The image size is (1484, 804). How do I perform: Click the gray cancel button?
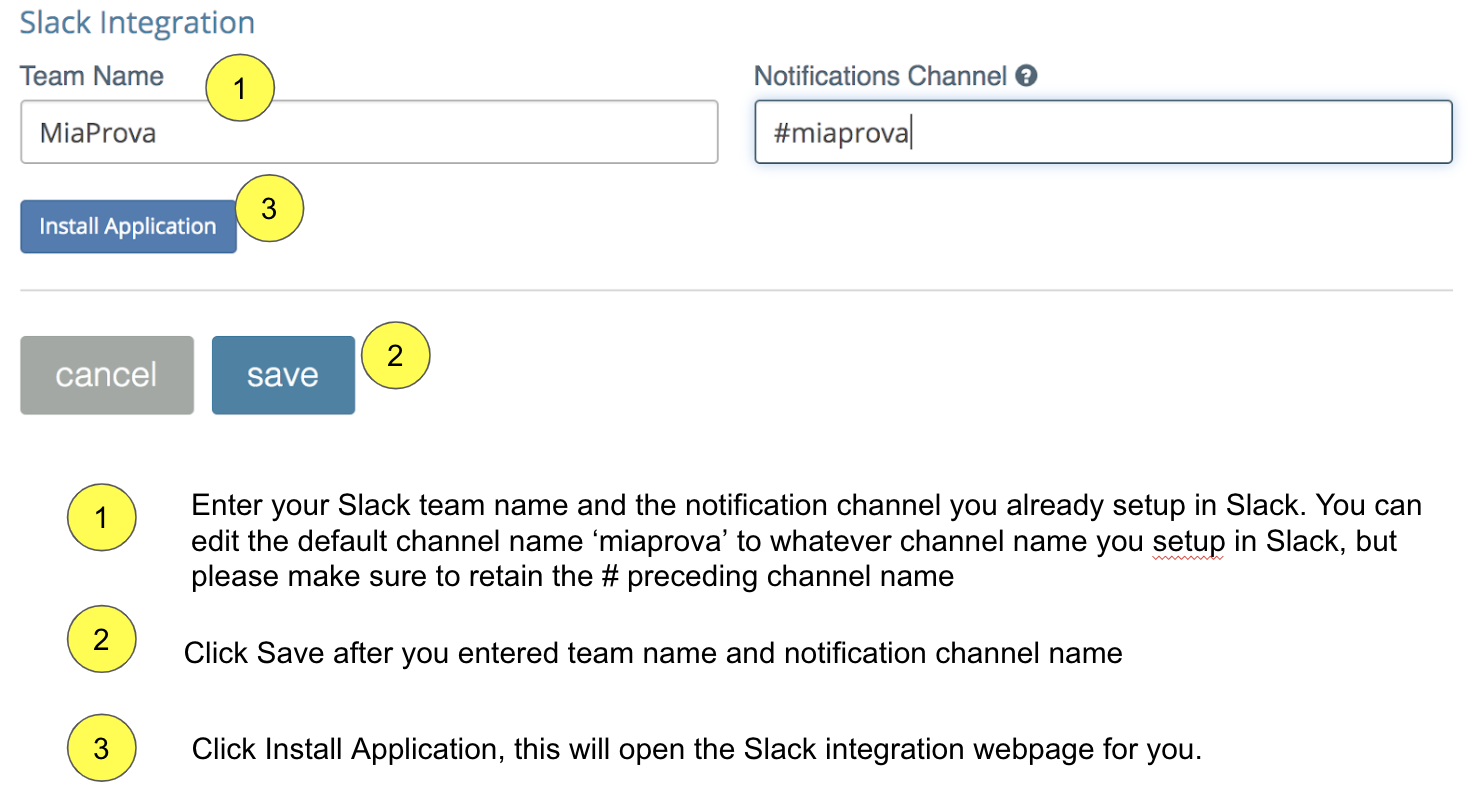point(107,375)
